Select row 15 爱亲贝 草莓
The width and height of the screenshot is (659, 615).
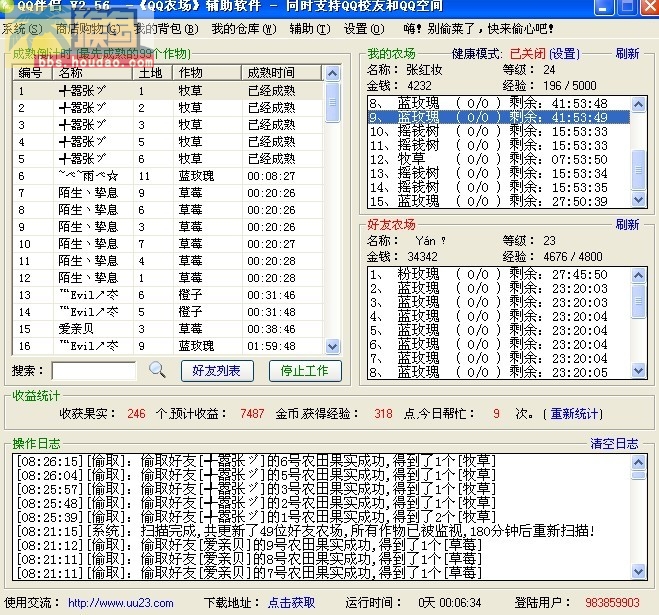pos(169,329)
